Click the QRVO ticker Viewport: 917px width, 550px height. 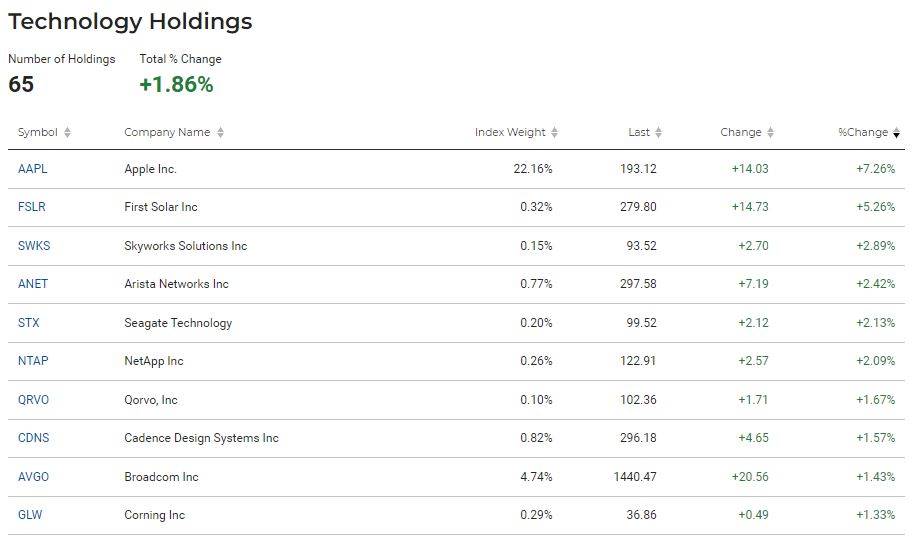click(33, 400)
